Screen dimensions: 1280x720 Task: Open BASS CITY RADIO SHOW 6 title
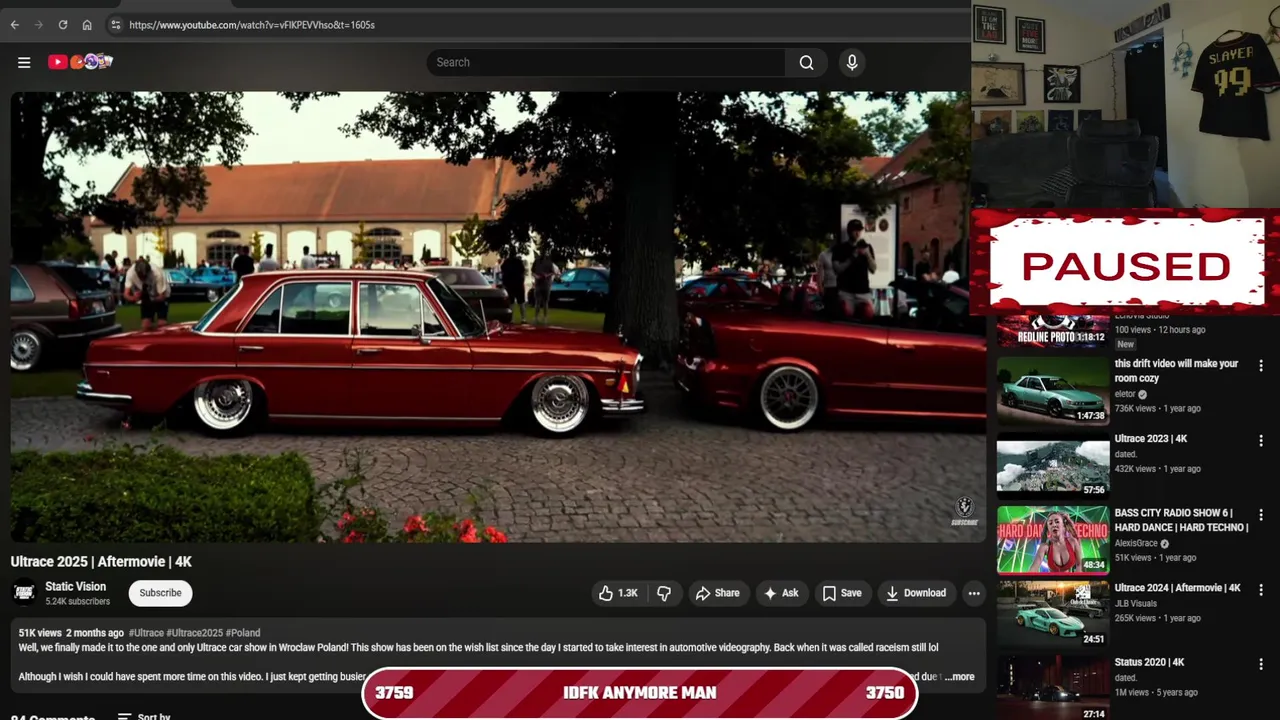pos(1181,520)
